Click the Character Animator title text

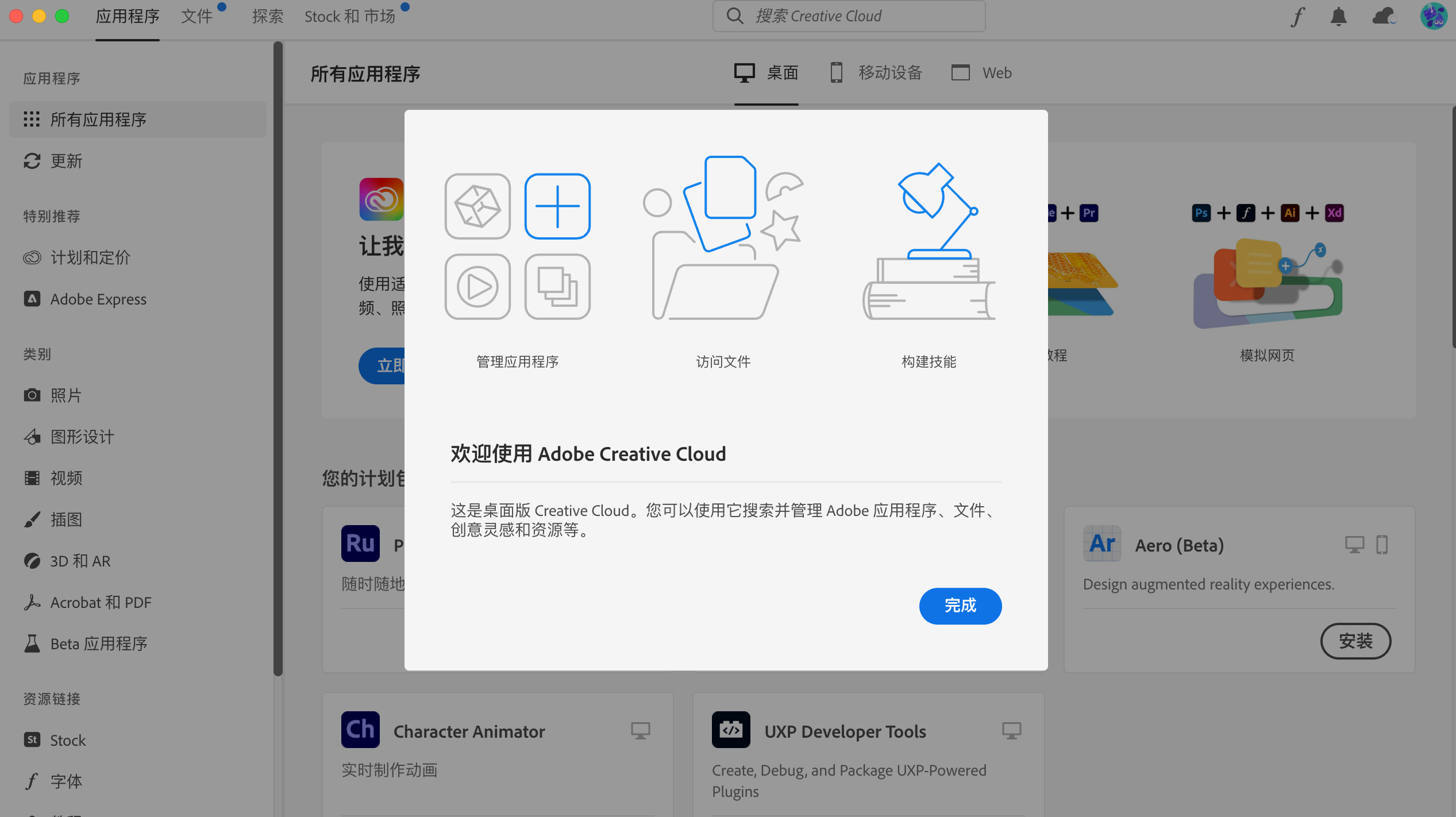pos(469,731)
